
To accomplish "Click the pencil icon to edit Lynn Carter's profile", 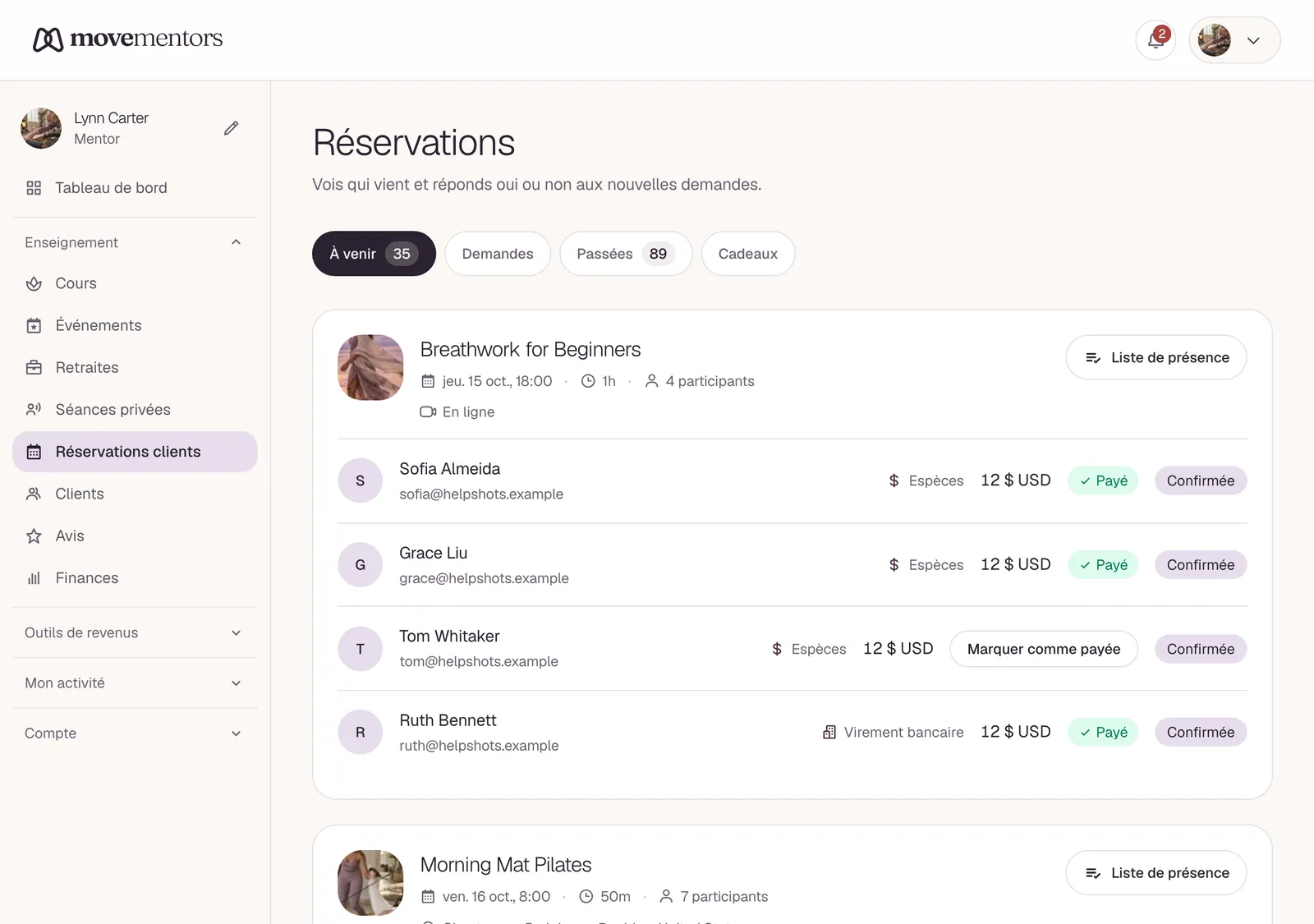I will point(232,128).
